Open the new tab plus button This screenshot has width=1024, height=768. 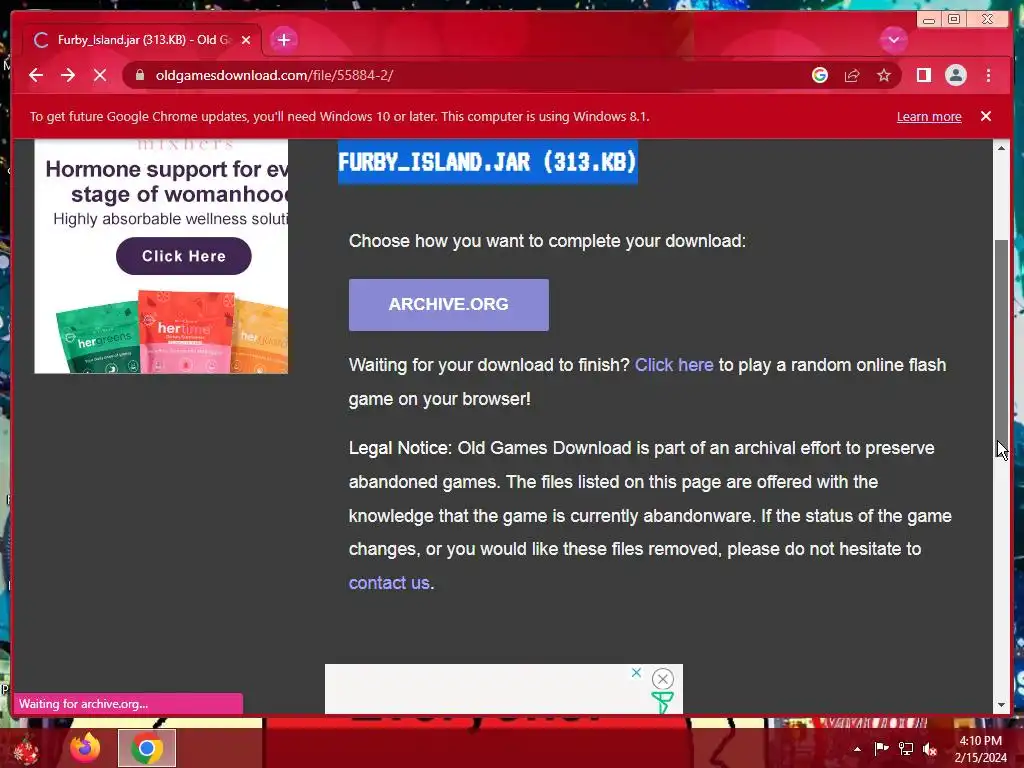pyautogui.click(x=283, y=40)
